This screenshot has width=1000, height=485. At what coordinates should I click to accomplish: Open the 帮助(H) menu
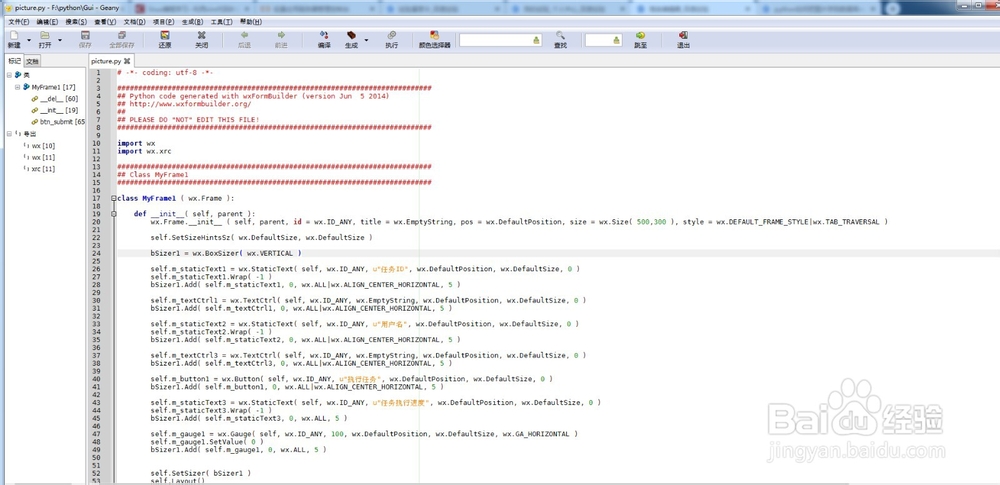[x=250, y=22]
